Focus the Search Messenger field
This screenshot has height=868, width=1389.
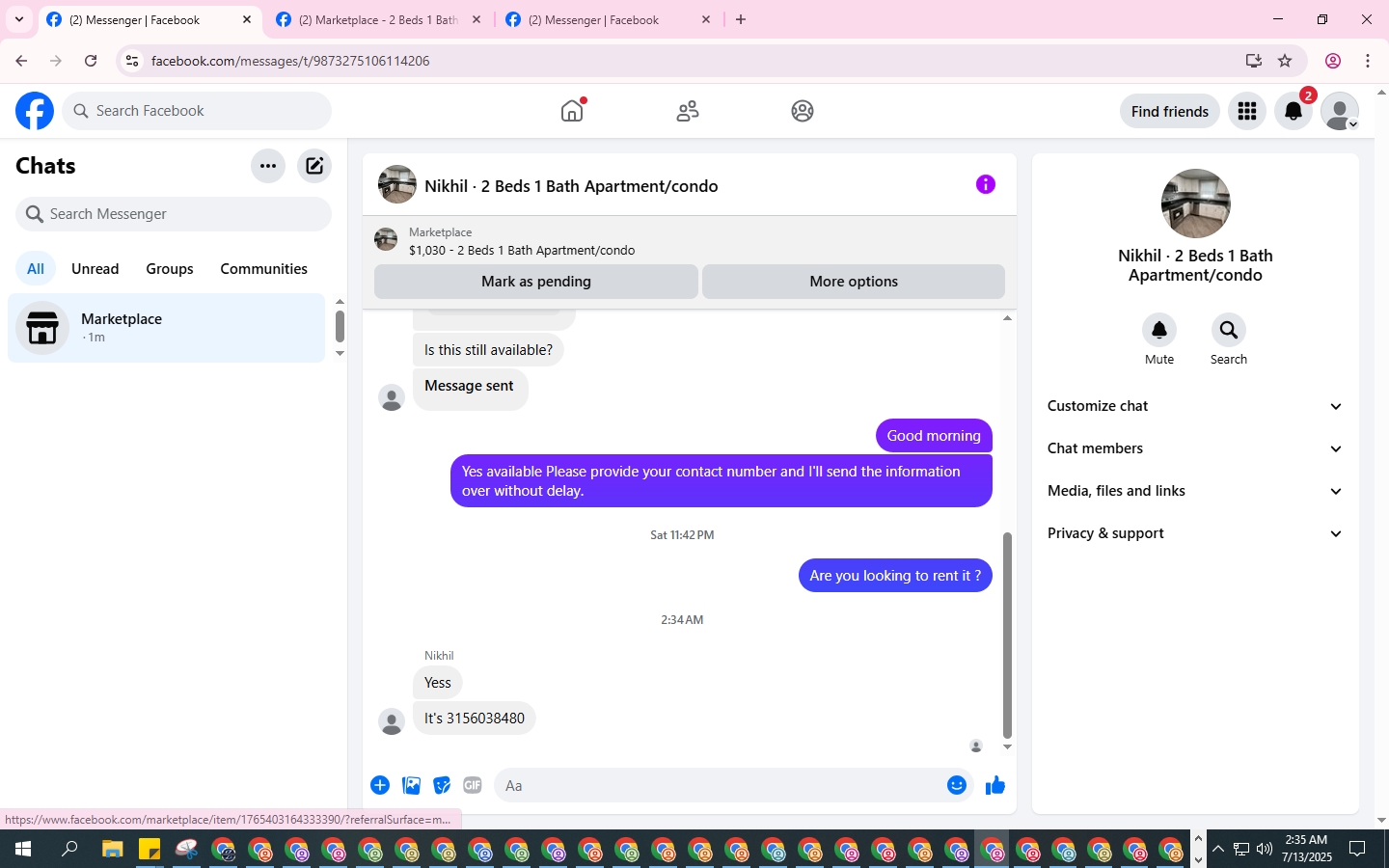click(x=174, y=214)
